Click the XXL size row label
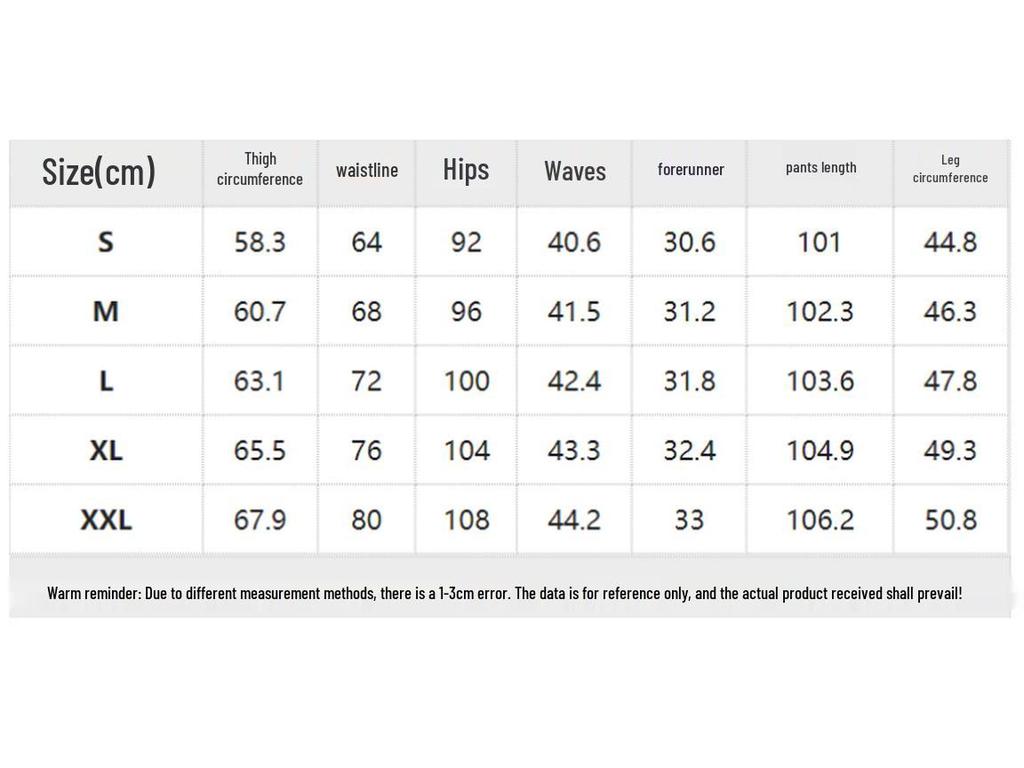Screen dimensions: 1024x768 click(x=106, y=520)
